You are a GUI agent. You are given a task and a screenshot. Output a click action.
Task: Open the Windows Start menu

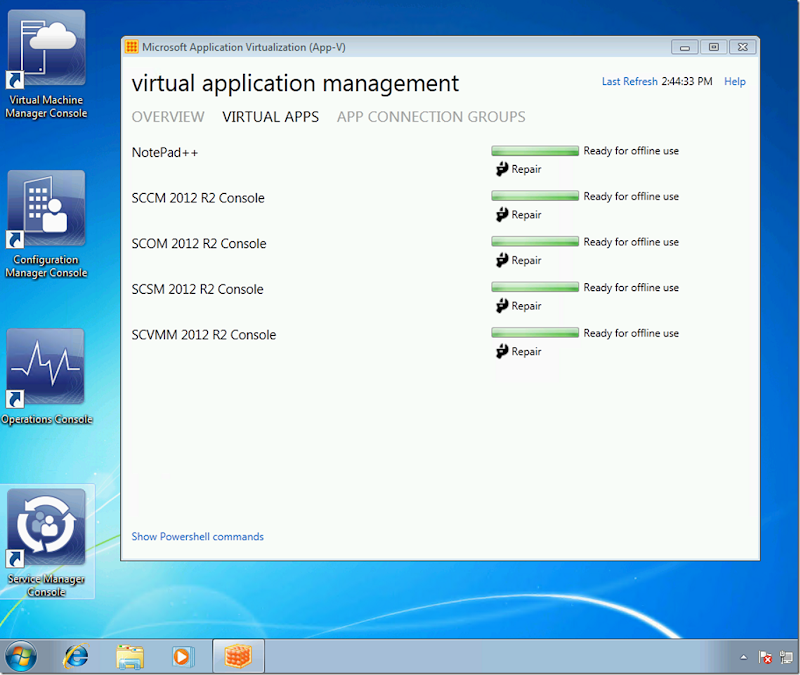[x=20, y=657]
